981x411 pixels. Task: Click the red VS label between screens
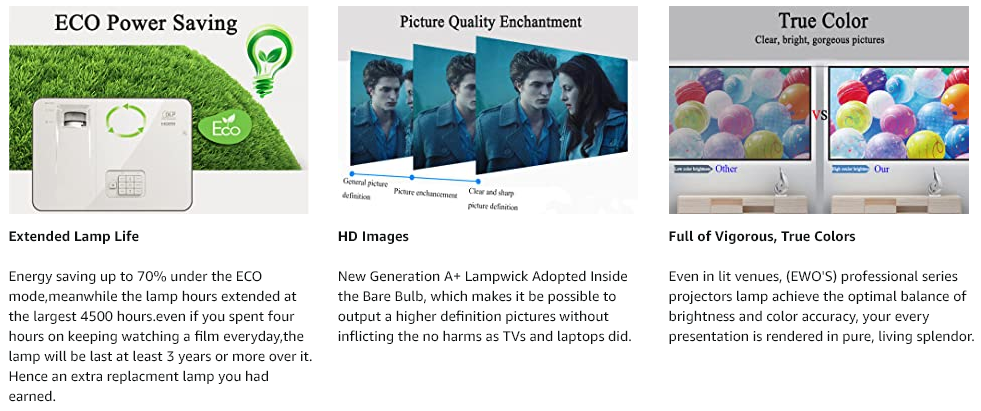[819, 115]
